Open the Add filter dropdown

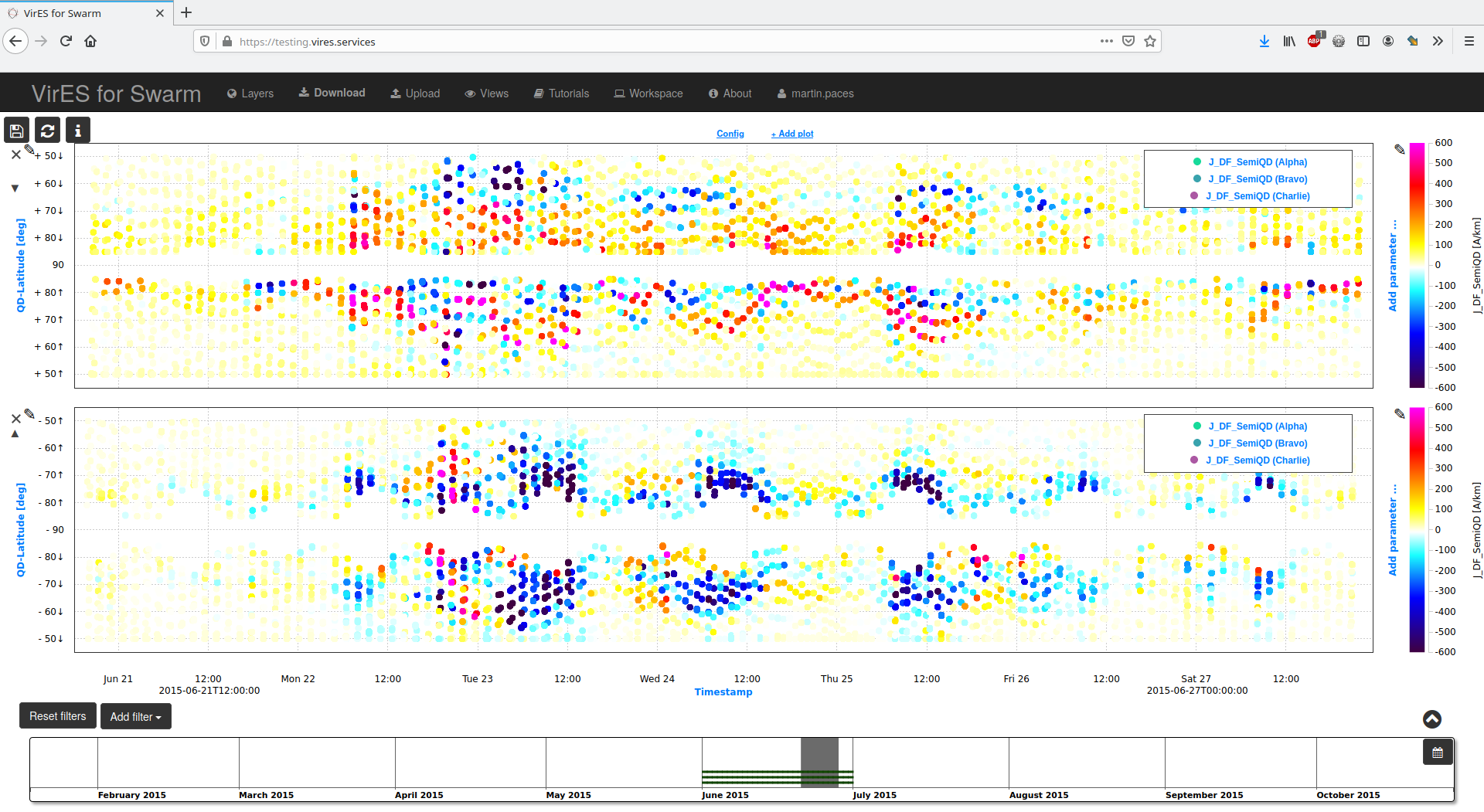pos(135,716)
